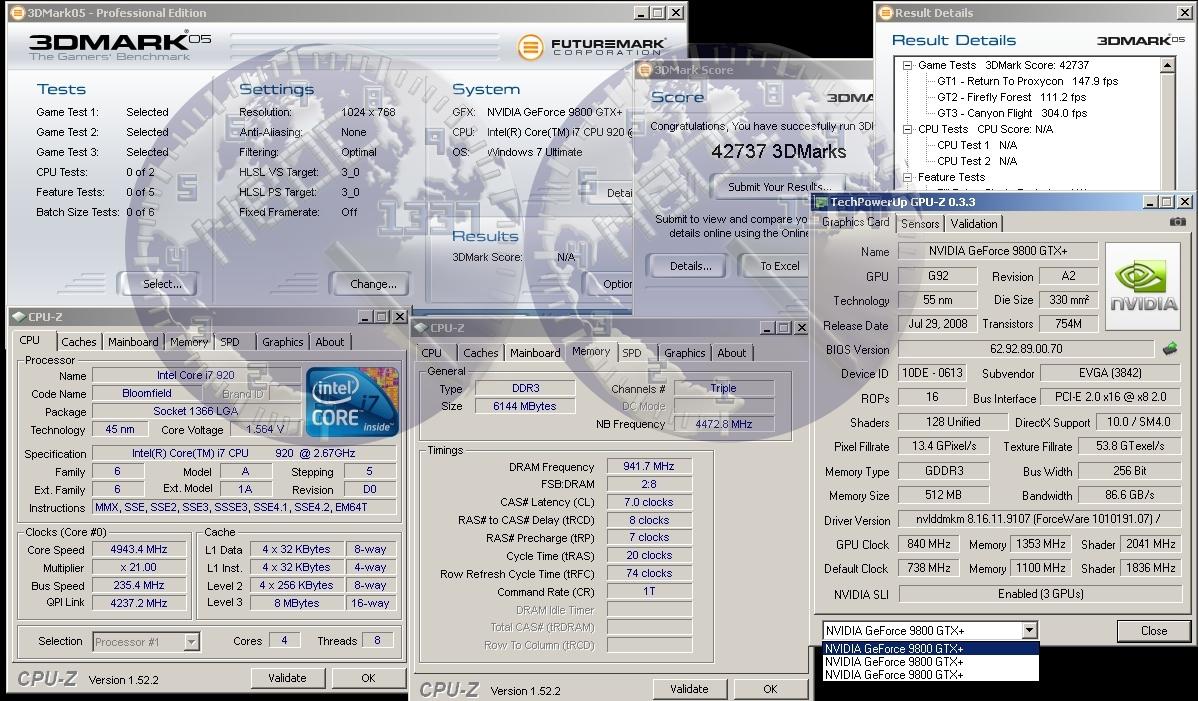Screen dimensions: 1198x701
Task: Click the 42737 3DMarks score text
Action: pyautogui.click(x=779, y=151)
